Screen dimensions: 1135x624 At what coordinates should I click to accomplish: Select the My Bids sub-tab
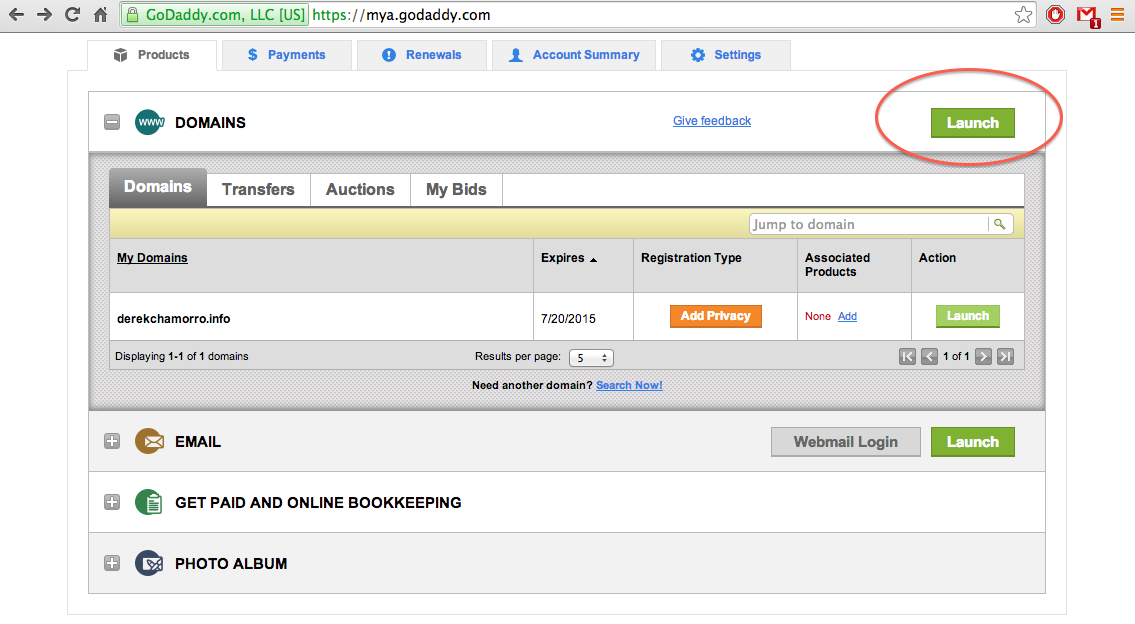[456, 190]
